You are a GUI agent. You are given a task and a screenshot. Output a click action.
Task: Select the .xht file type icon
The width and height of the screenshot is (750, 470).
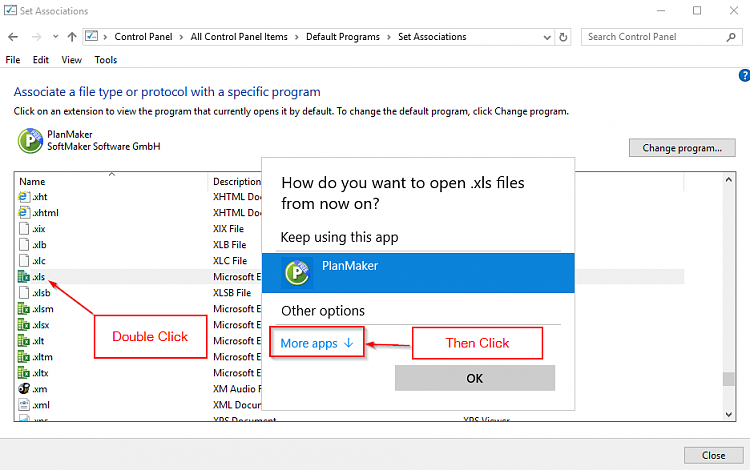[x=24, y=197]
